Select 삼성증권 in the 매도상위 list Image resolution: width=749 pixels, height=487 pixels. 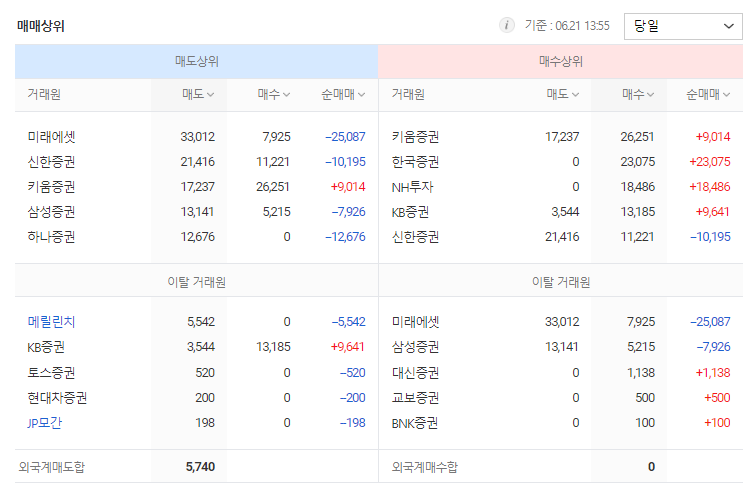[x=51, y=212]
